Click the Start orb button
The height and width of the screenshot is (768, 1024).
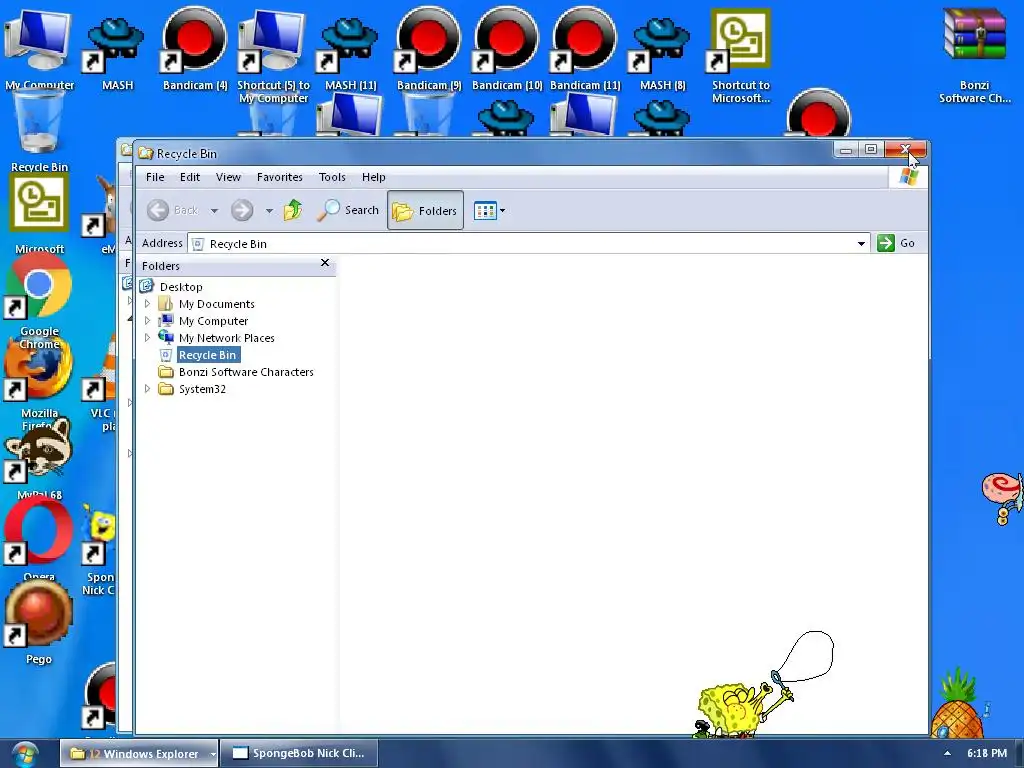[24, 754]
